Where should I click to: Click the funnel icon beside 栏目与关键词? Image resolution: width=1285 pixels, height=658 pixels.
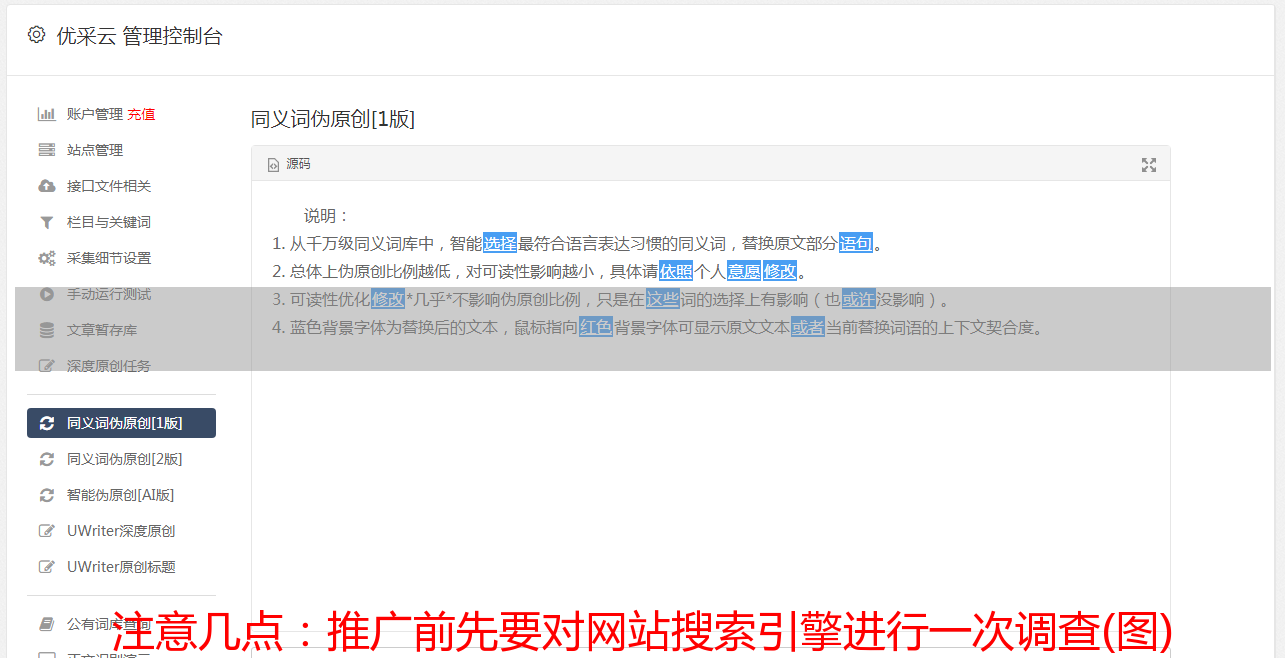(46, 222)
